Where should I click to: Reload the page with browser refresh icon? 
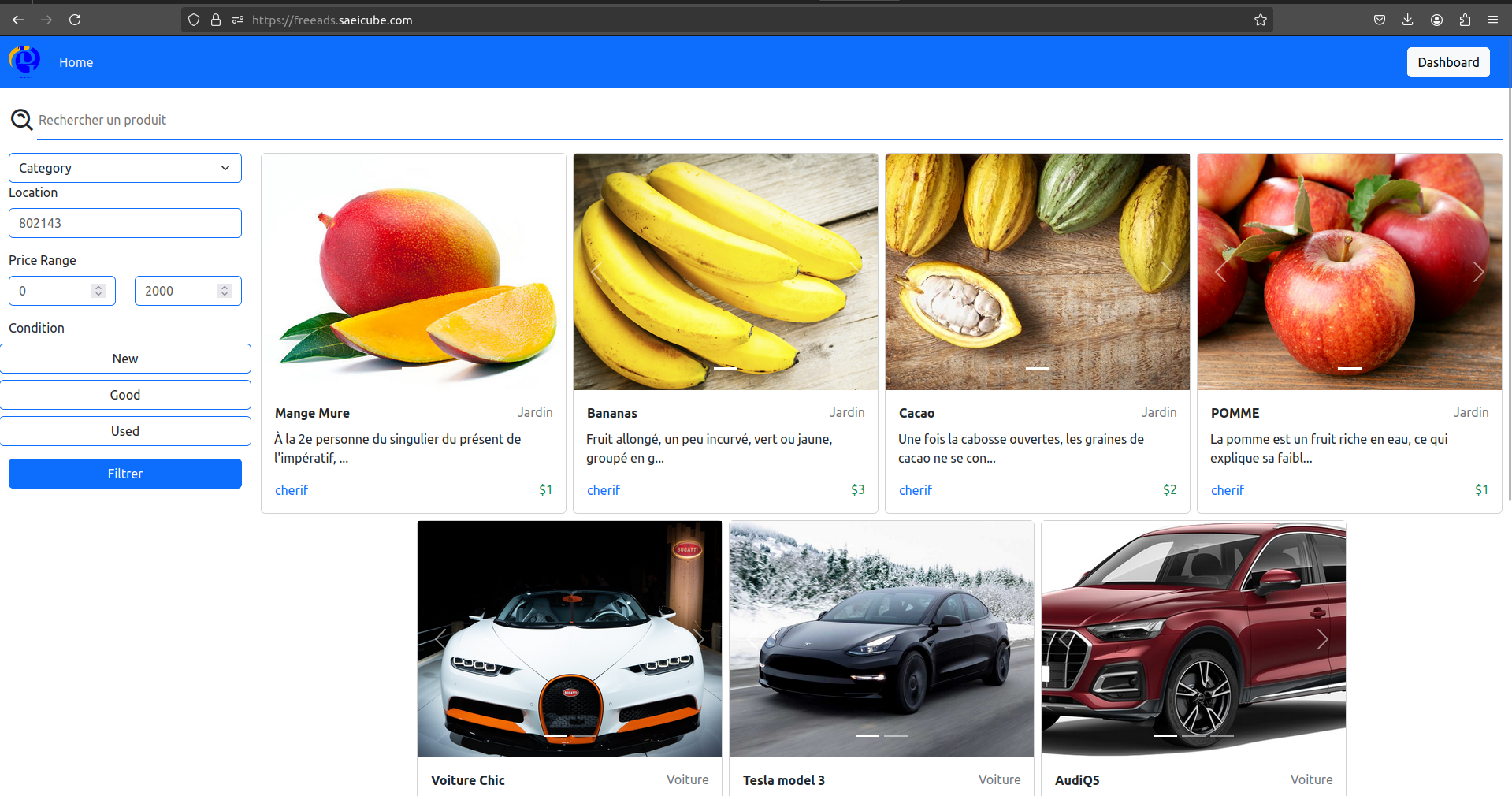[x=75, y=20]
